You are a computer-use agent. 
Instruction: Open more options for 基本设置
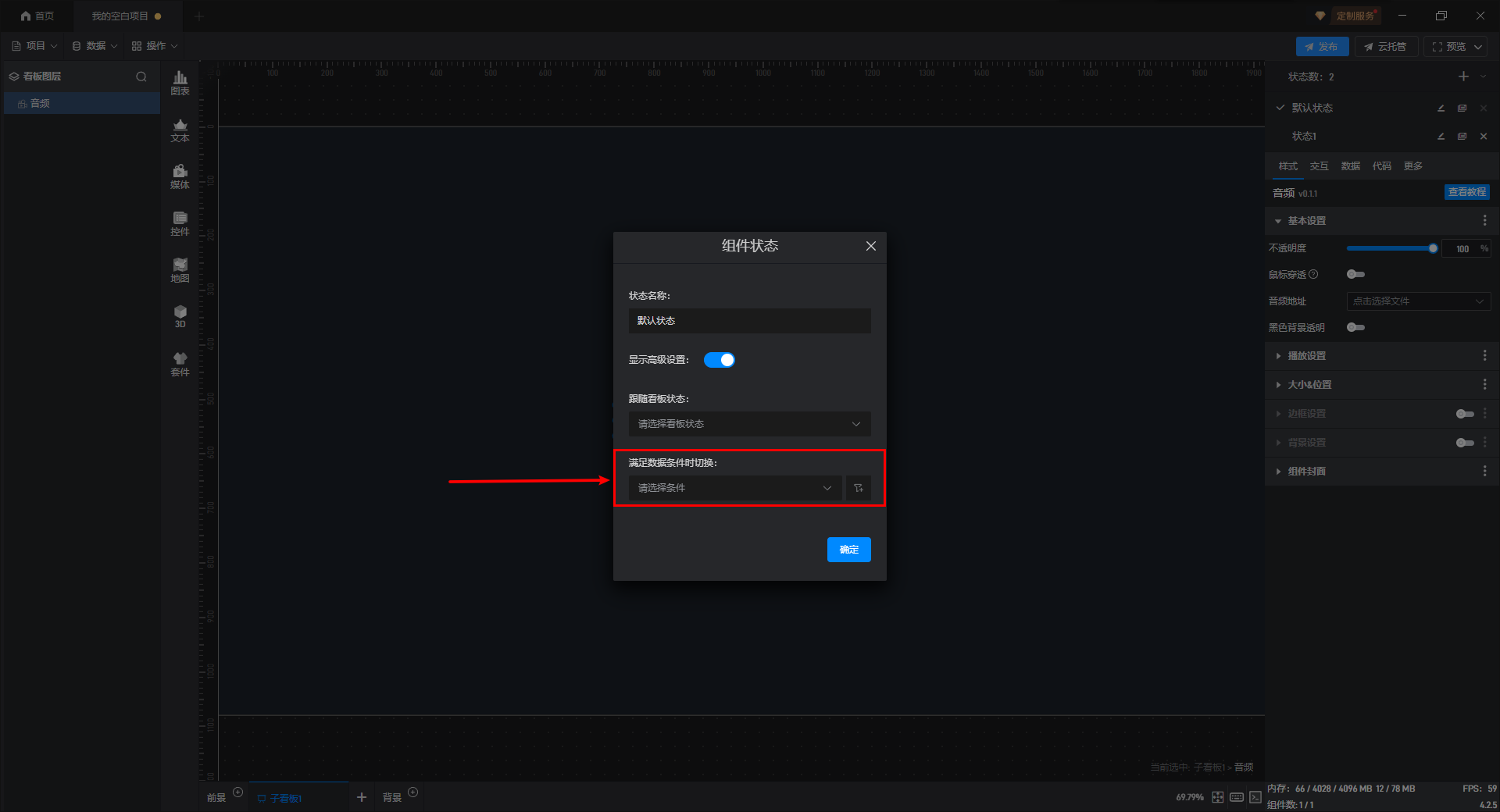[1484, 221]
